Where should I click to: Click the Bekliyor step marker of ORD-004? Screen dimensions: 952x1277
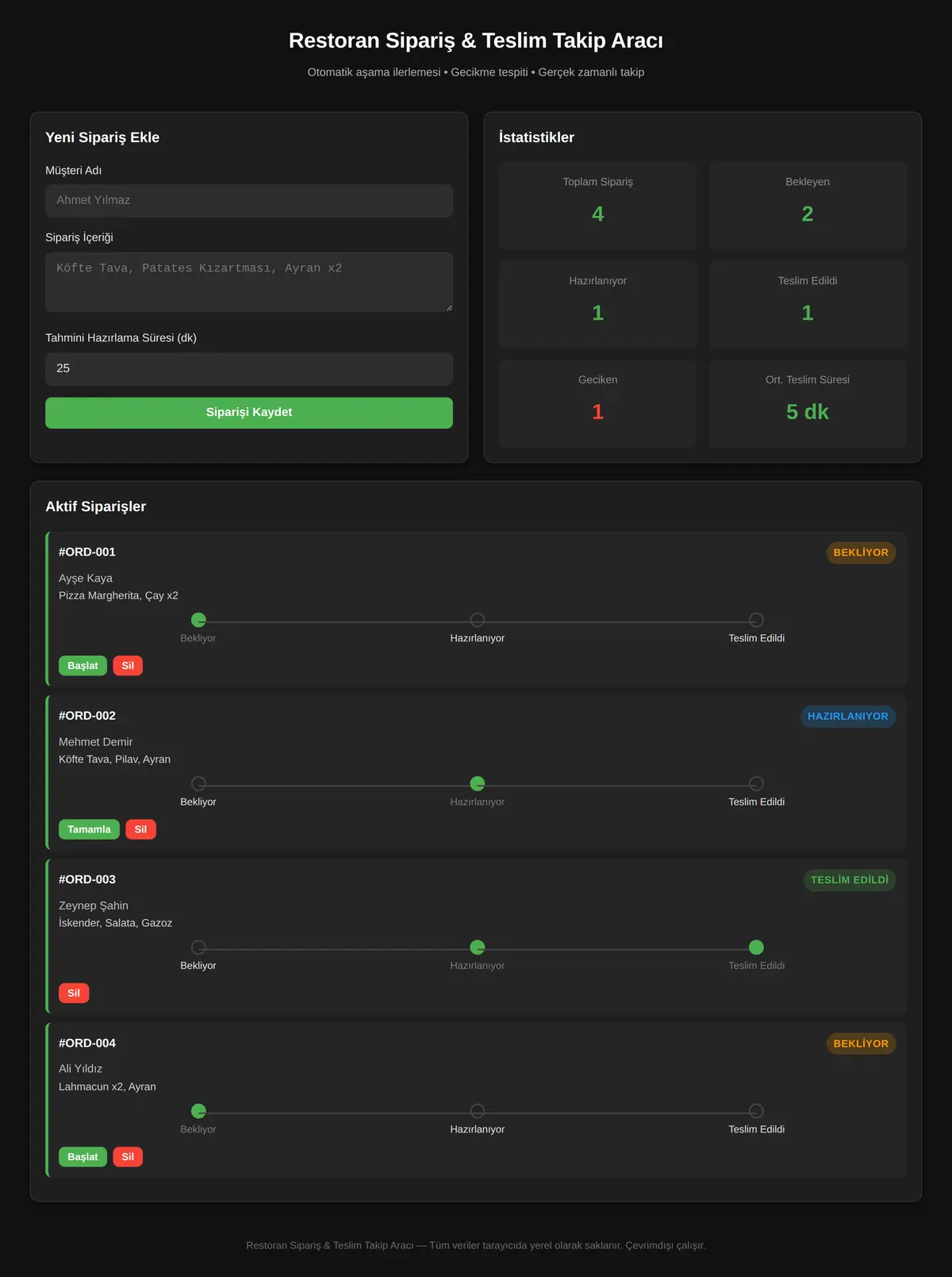198,1111
